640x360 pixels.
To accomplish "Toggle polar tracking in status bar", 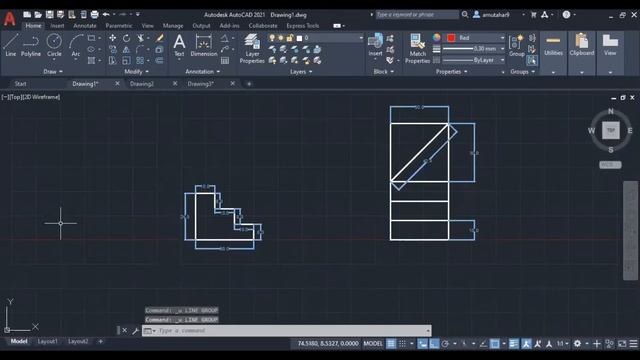I will click(445, 344).
